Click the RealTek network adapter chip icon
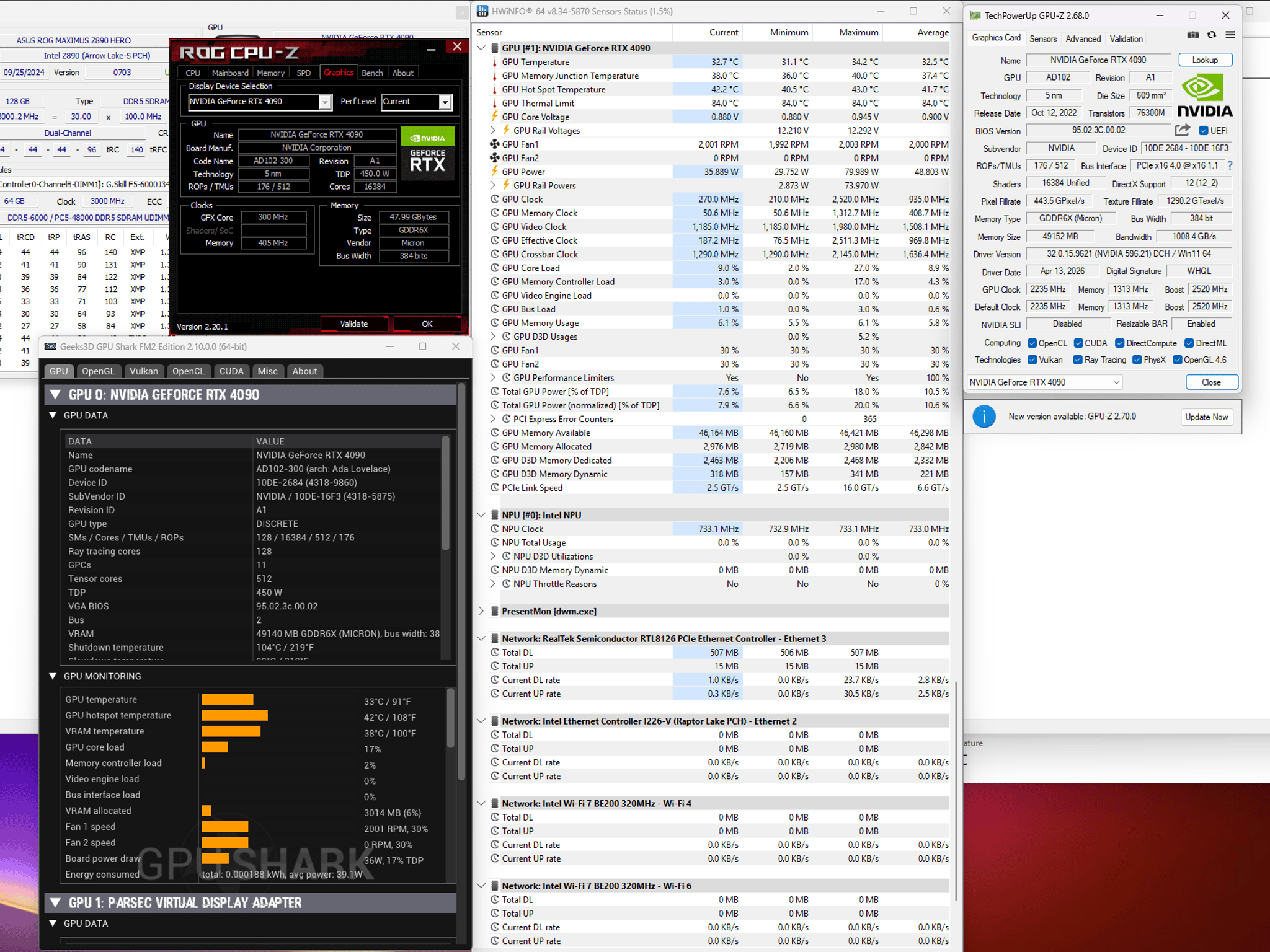Screen dimensions: 1270x952 494,638
